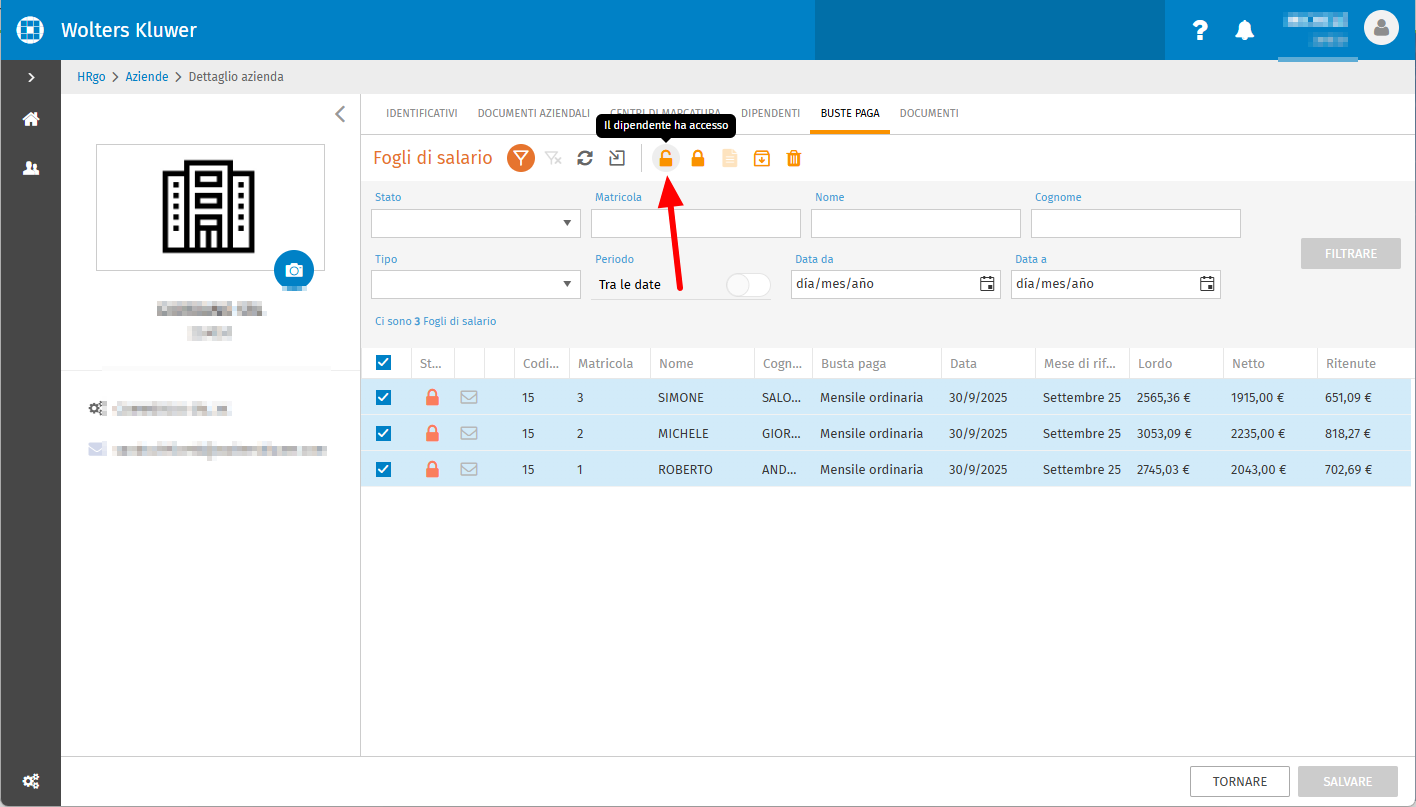
Task: Refresh the Fogli di salario list
Action: point(585,158)
